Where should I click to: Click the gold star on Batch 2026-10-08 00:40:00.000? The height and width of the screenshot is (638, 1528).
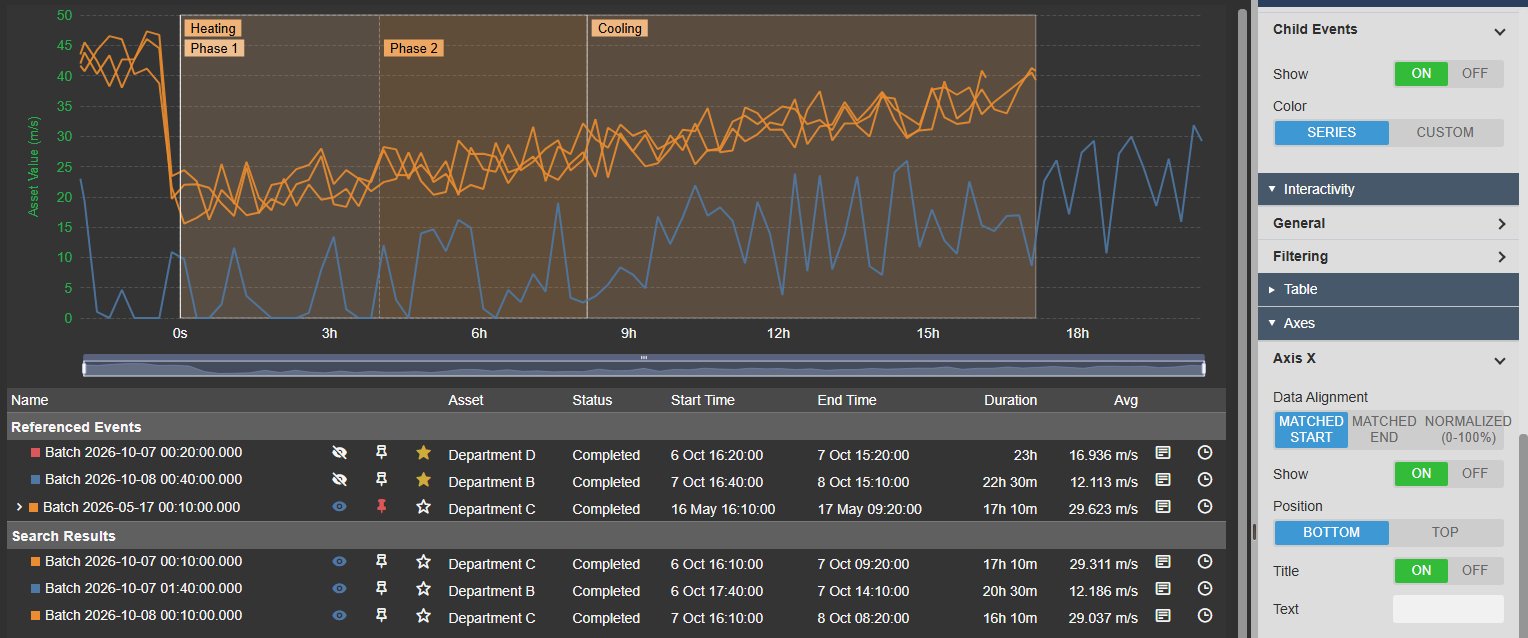pyautogui.click(x=423, y=480)
